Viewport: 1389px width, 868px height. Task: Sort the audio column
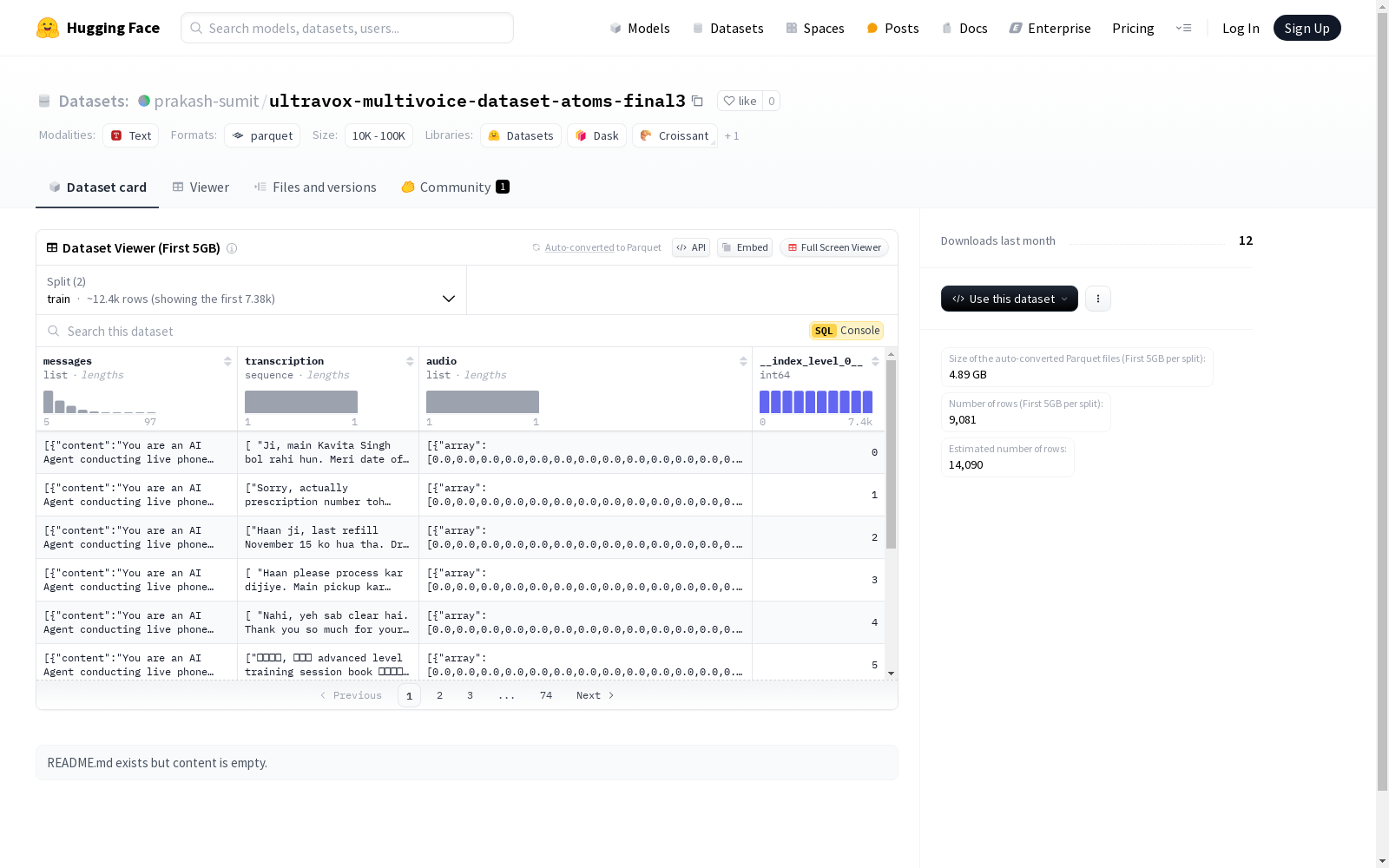(x=743, y=361)
